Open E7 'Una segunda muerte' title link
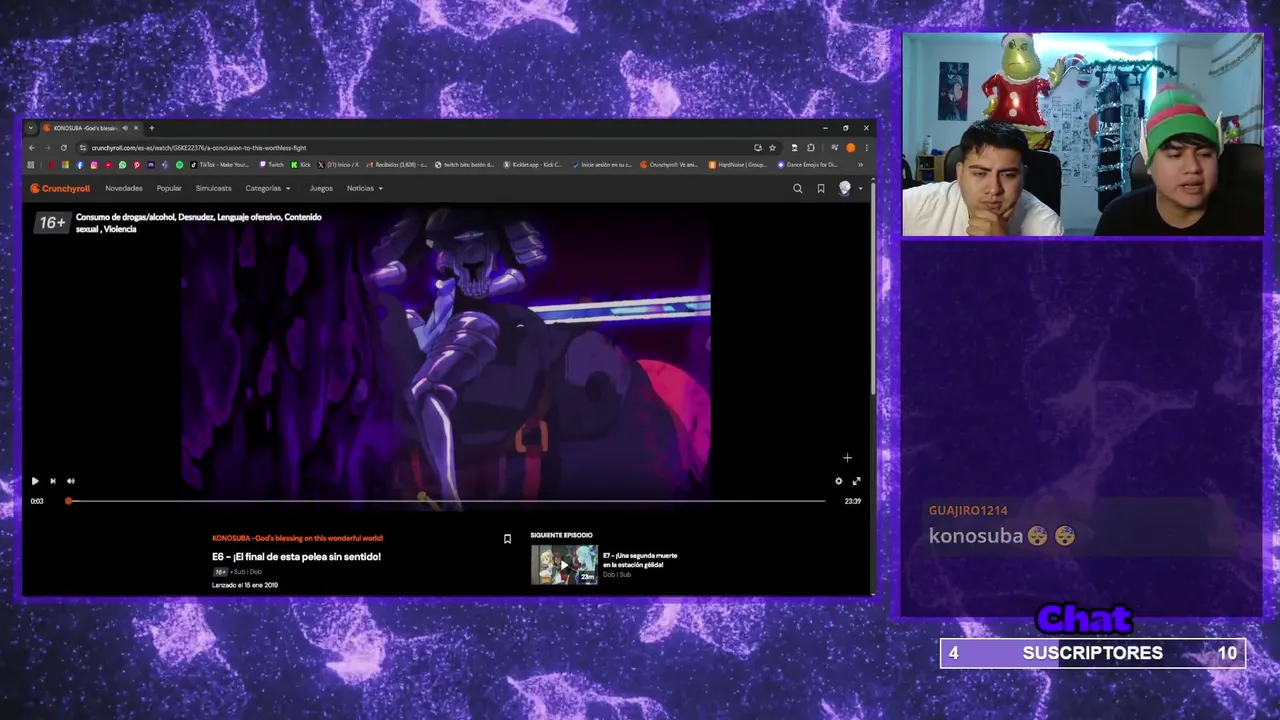The height and width of the screenshot is (720, 1280). point(640,560)
